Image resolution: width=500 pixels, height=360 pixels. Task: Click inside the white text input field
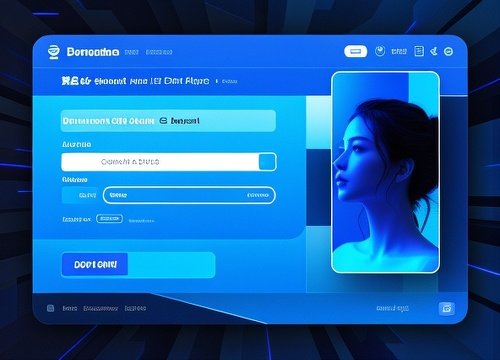160,162
